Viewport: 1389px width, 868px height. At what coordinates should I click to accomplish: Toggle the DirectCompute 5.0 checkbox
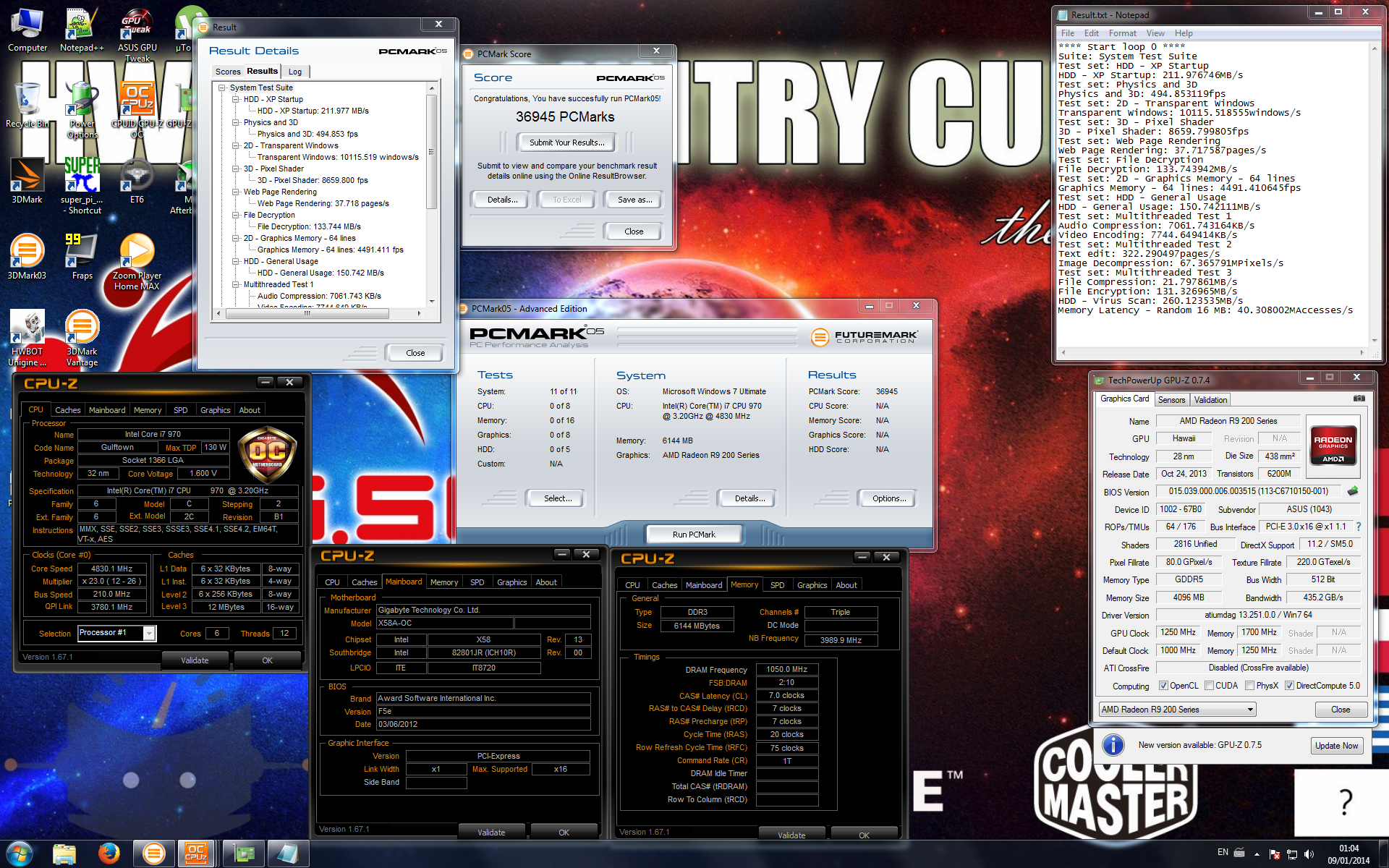pyautogui.click(x=1289, y=686)
